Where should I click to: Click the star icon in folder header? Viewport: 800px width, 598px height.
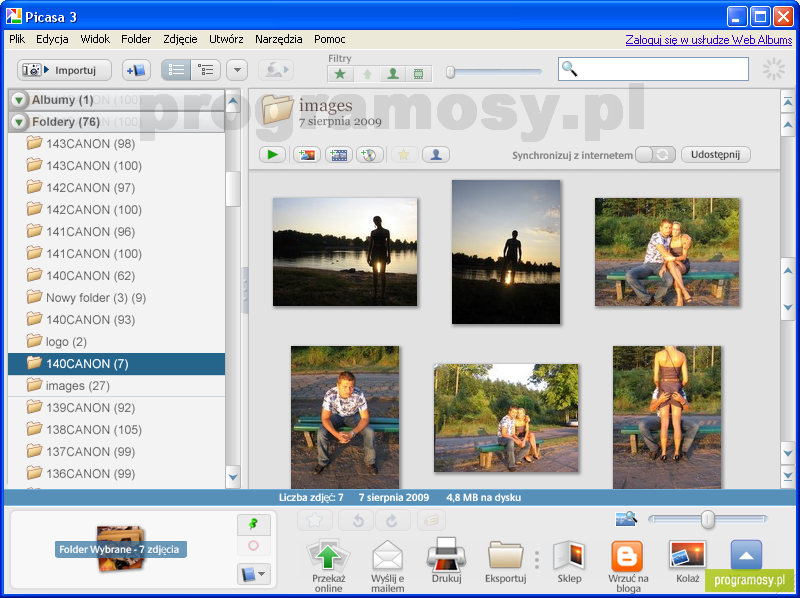click(x=404, y=155)
